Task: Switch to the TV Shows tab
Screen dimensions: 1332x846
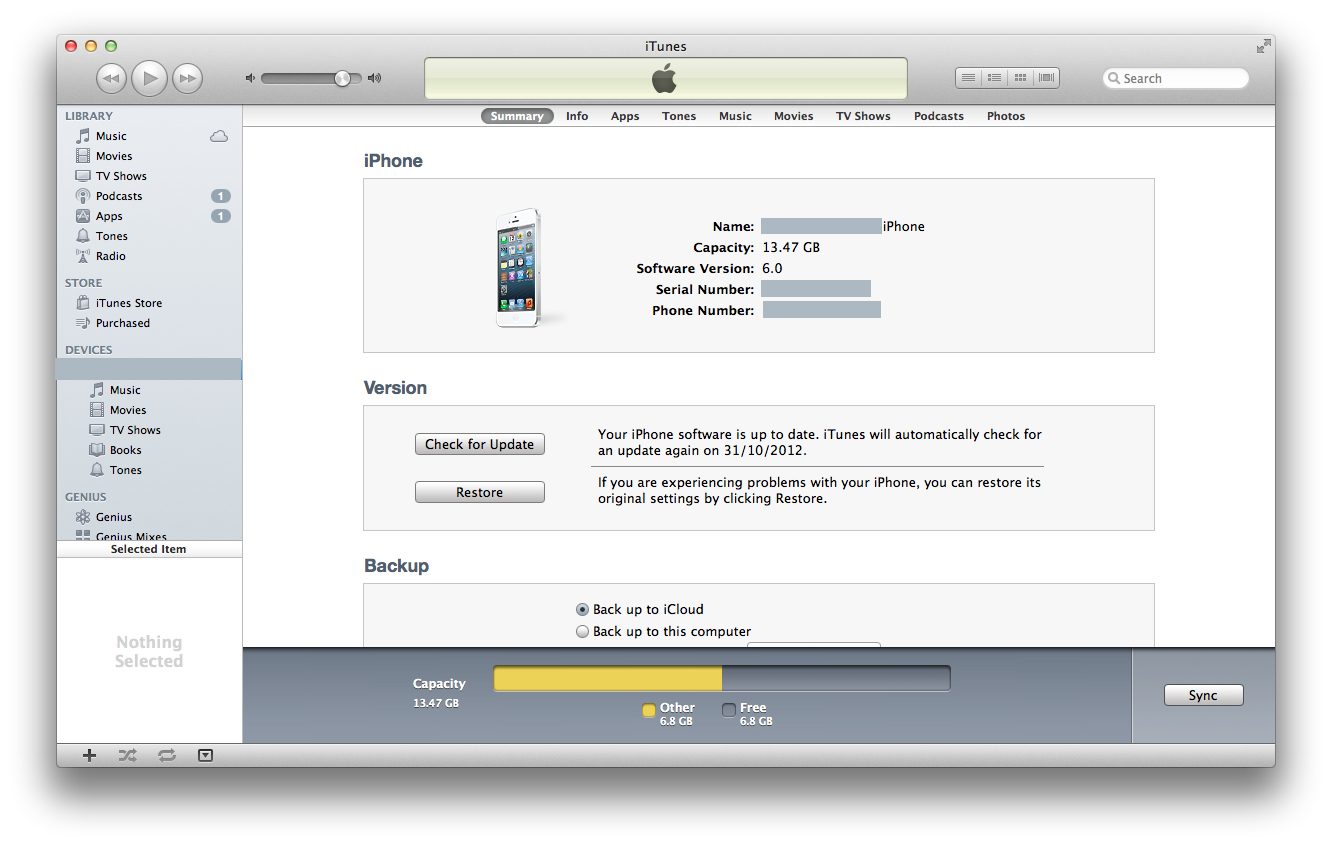Action: click(863, 116)
